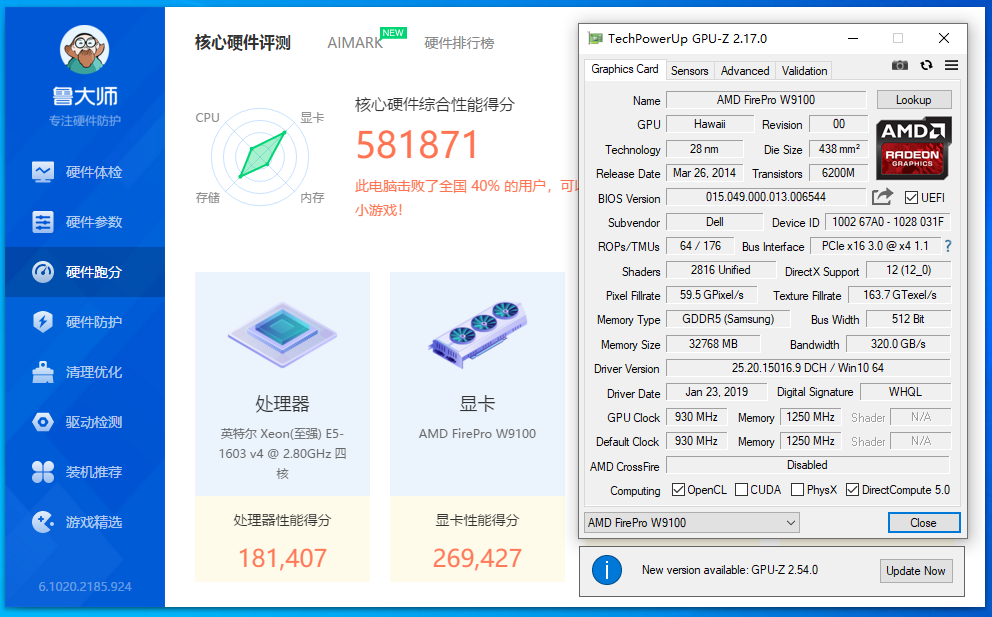Click the BIOS Version value field

[x=766, y=197]
